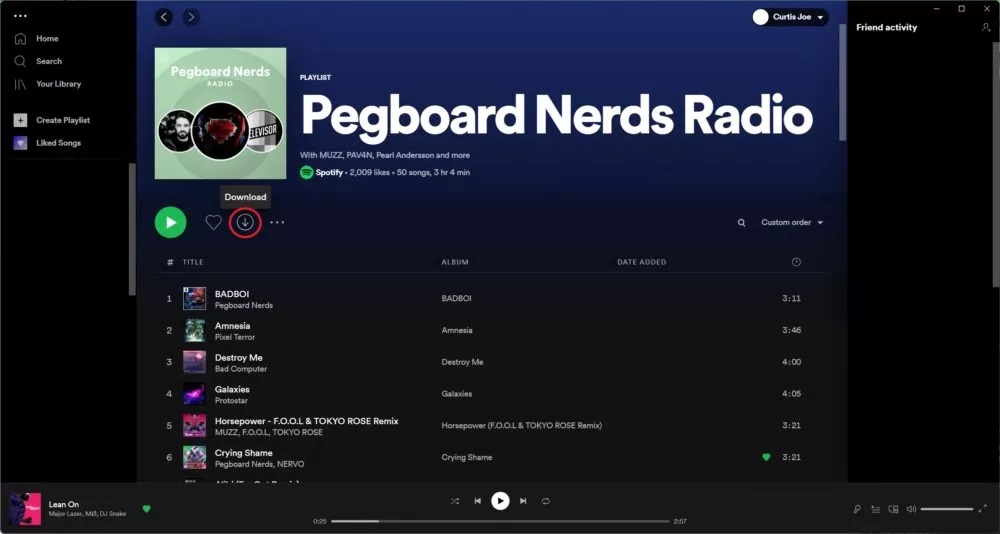Download the playlist with the arrow icon

click(x=246, y=222)
